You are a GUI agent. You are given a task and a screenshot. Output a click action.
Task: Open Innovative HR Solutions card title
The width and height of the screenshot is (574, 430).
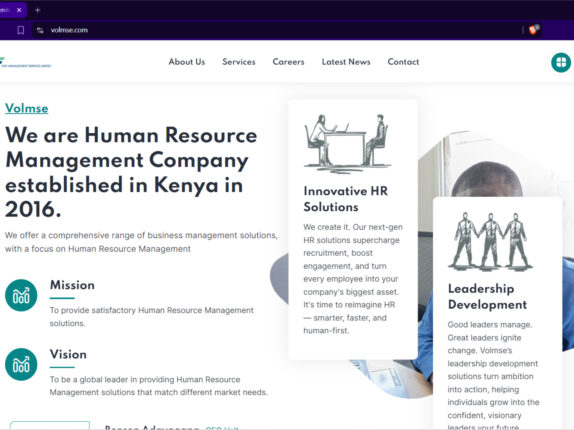point(346,199)
